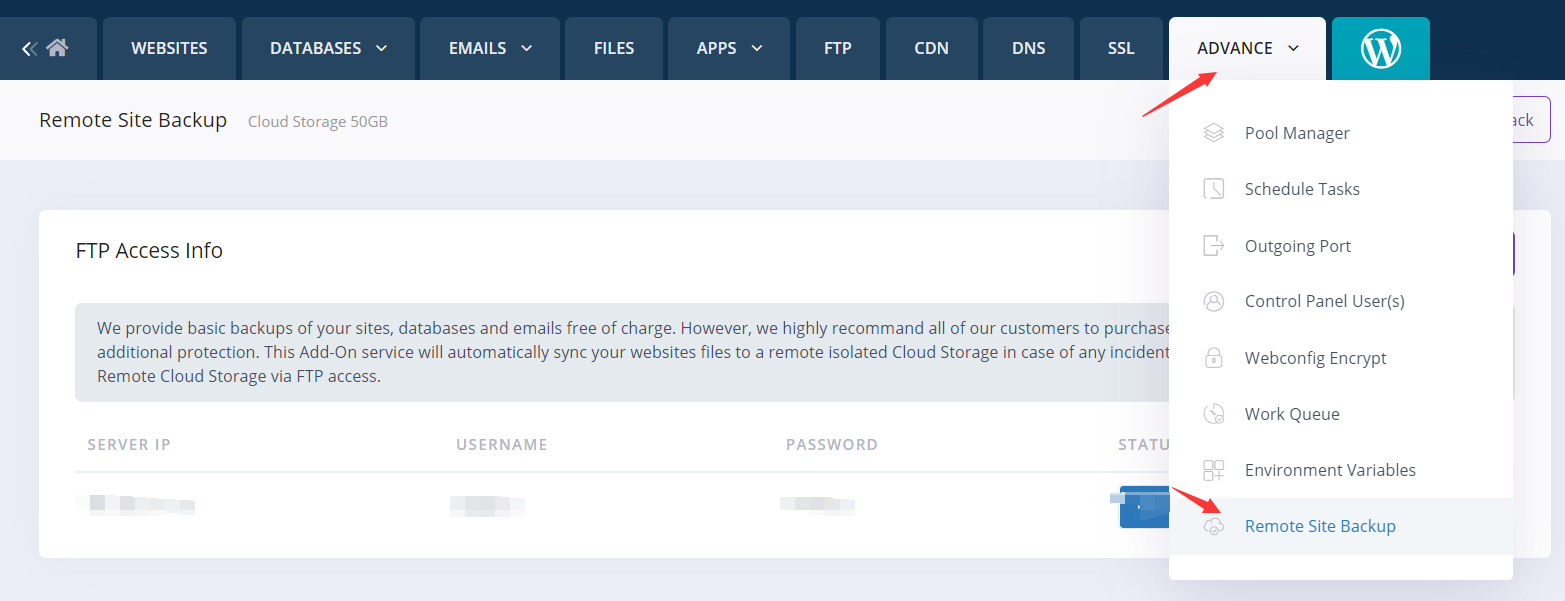This screenshot has height=601, width=1565.
Task: Open the SSL tab
Action: [1121, 48]
